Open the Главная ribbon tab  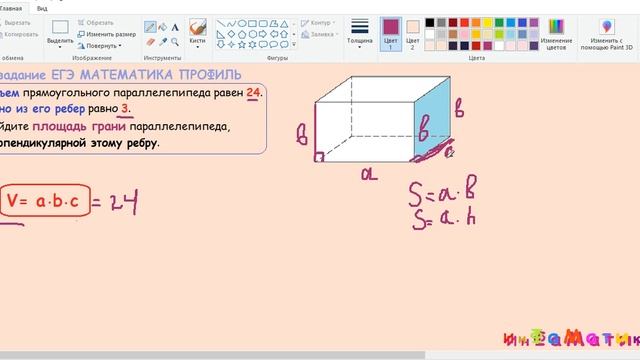pos(11,8)
